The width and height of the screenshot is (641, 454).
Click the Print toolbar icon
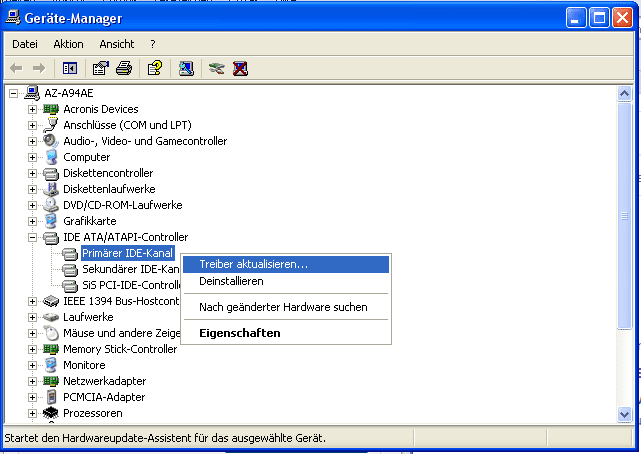[124, 68]
